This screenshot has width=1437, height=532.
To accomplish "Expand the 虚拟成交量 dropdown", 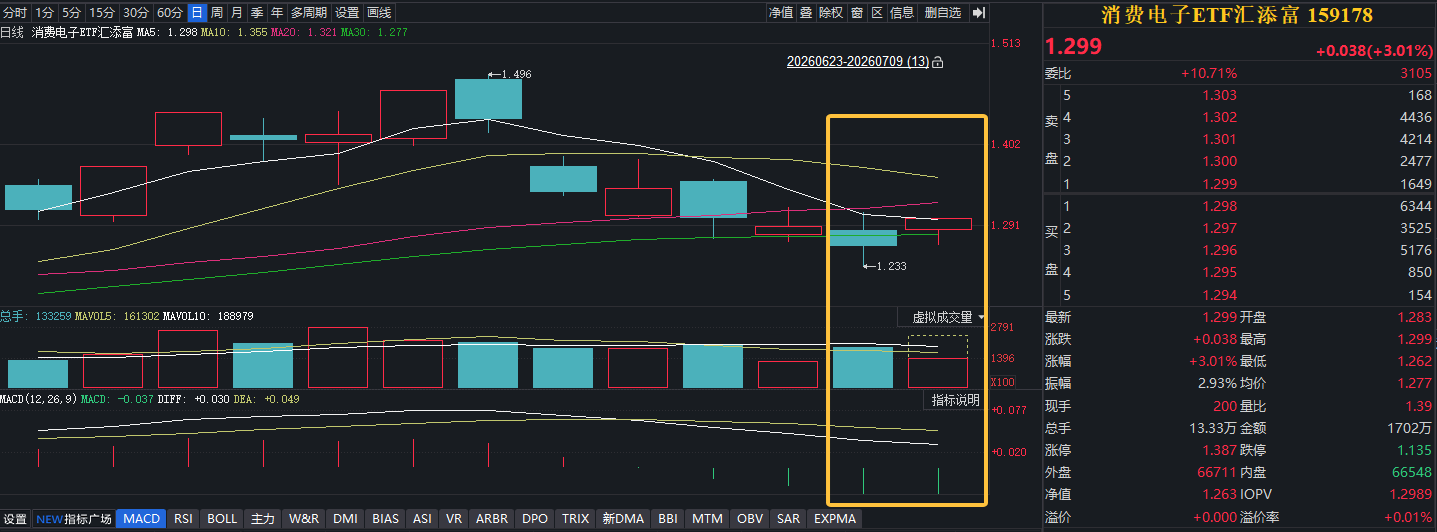I will [946, 317].
